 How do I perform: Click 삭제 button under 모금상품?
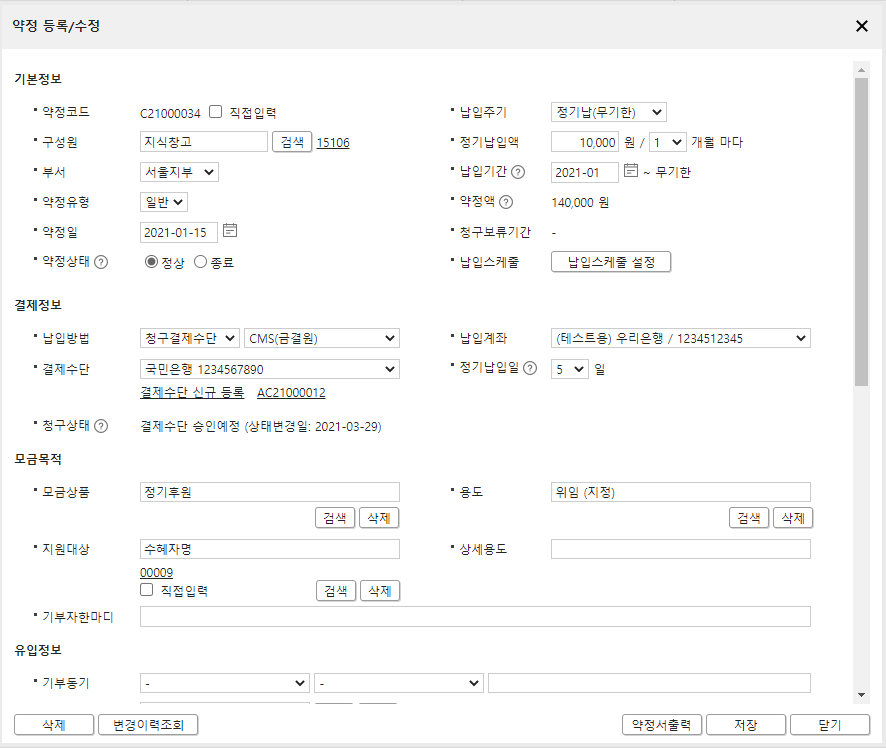379,518
